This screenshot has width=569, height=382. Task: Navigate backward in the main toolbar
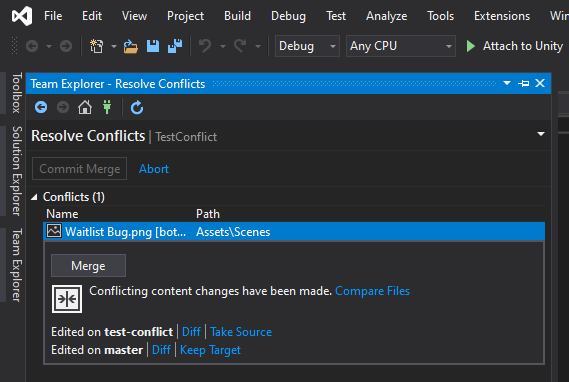click(32, 46)
